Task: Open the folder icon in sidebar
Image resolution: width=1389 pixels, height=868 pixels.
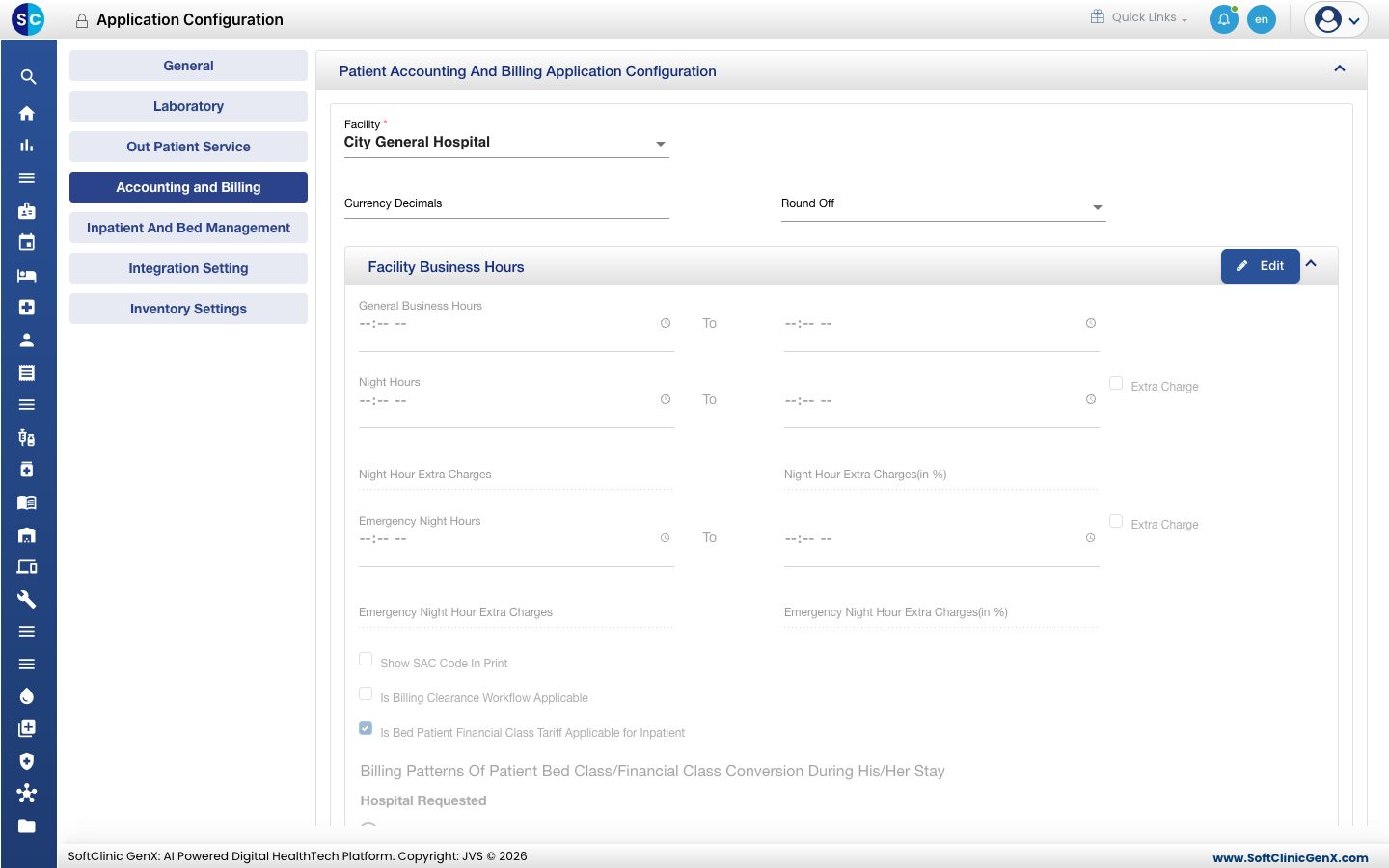Action: coord(27,826)
